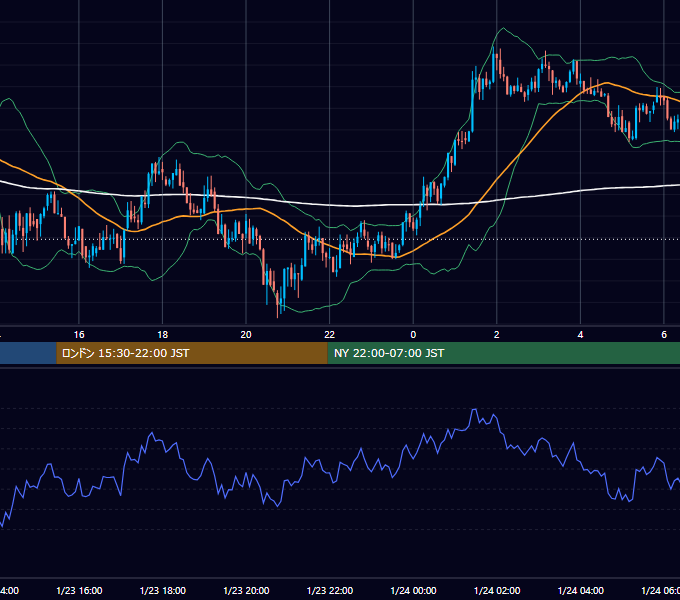Click the blue session bar before London
This screenshot has height=600, width=680.
click(x=28, y=353)
